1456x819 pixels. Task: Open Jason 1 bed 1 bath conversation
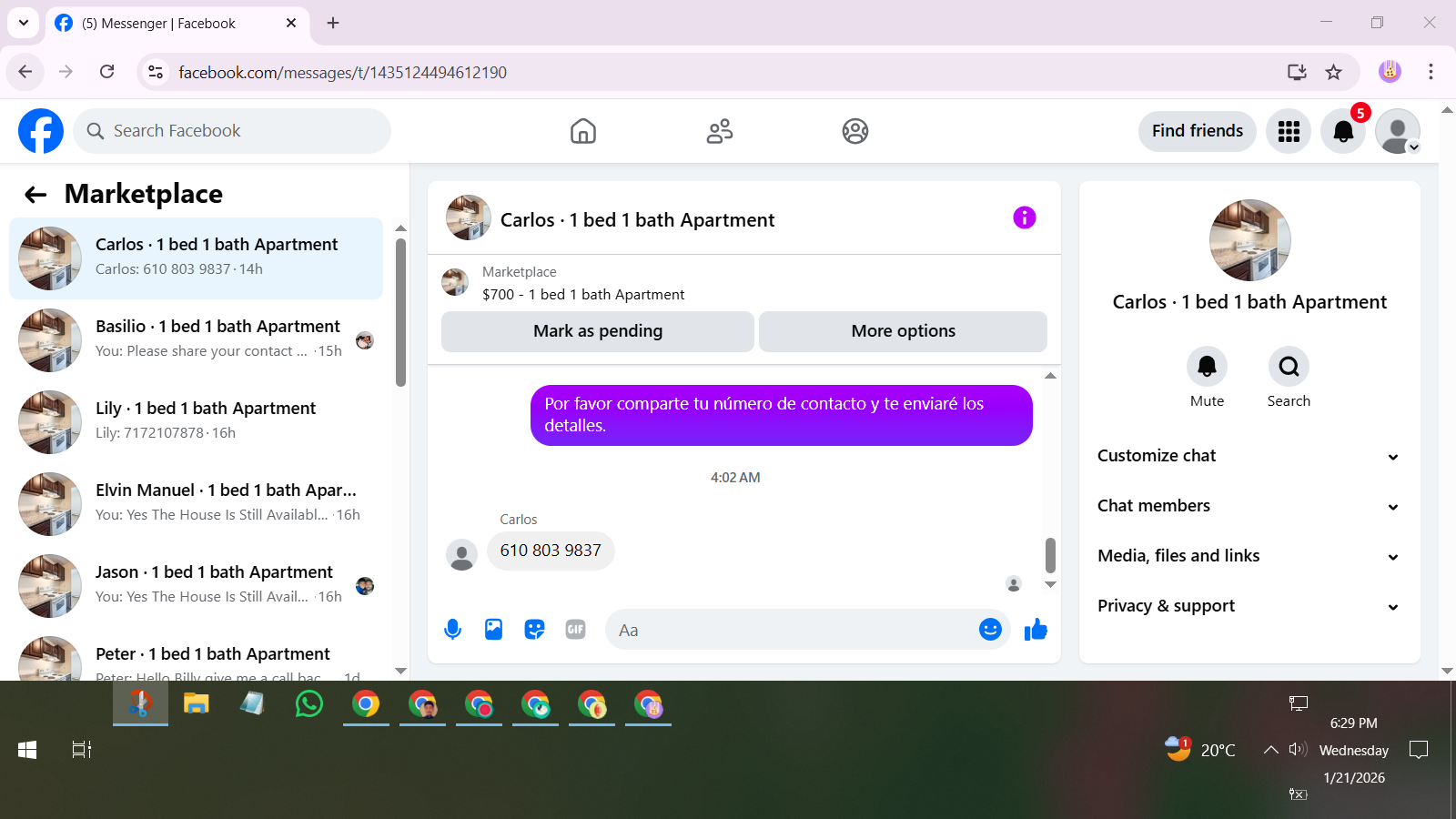pos(196,586)
